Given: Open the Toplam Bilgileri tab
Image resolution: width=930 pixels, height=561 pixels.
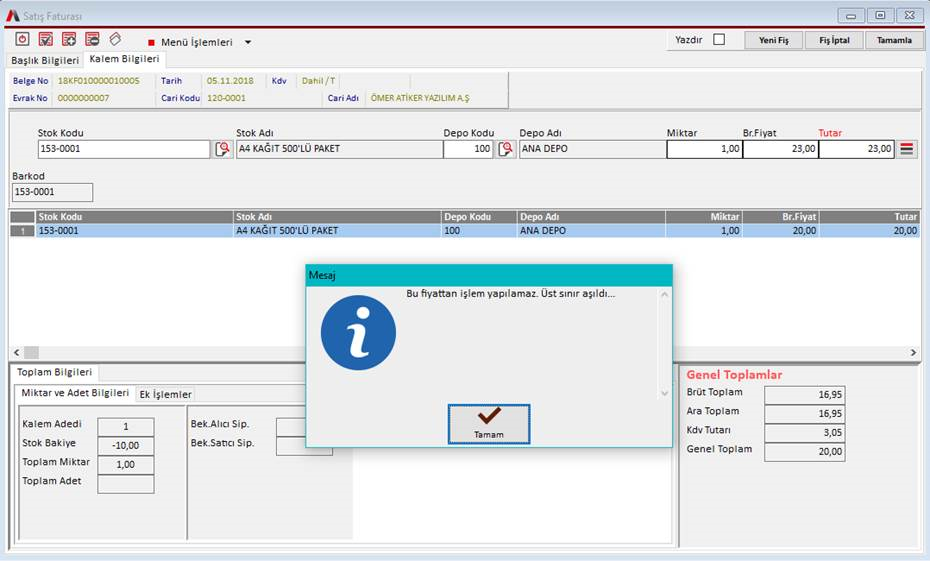Looking at the screenshot, I should tap(54, 372).
